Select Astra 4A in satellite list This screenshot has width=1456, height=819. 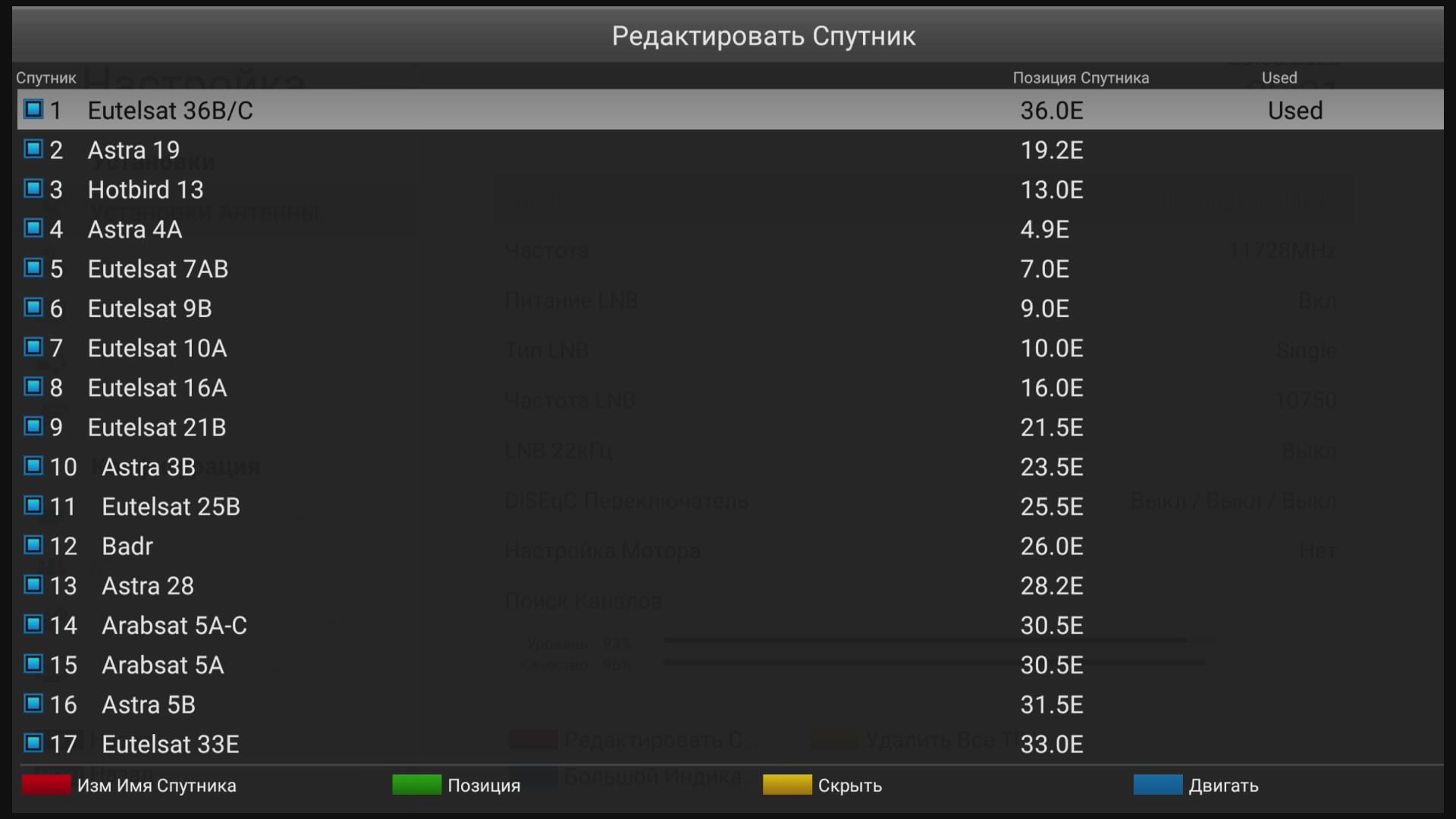pyautogui.click(x=730, y=229)
